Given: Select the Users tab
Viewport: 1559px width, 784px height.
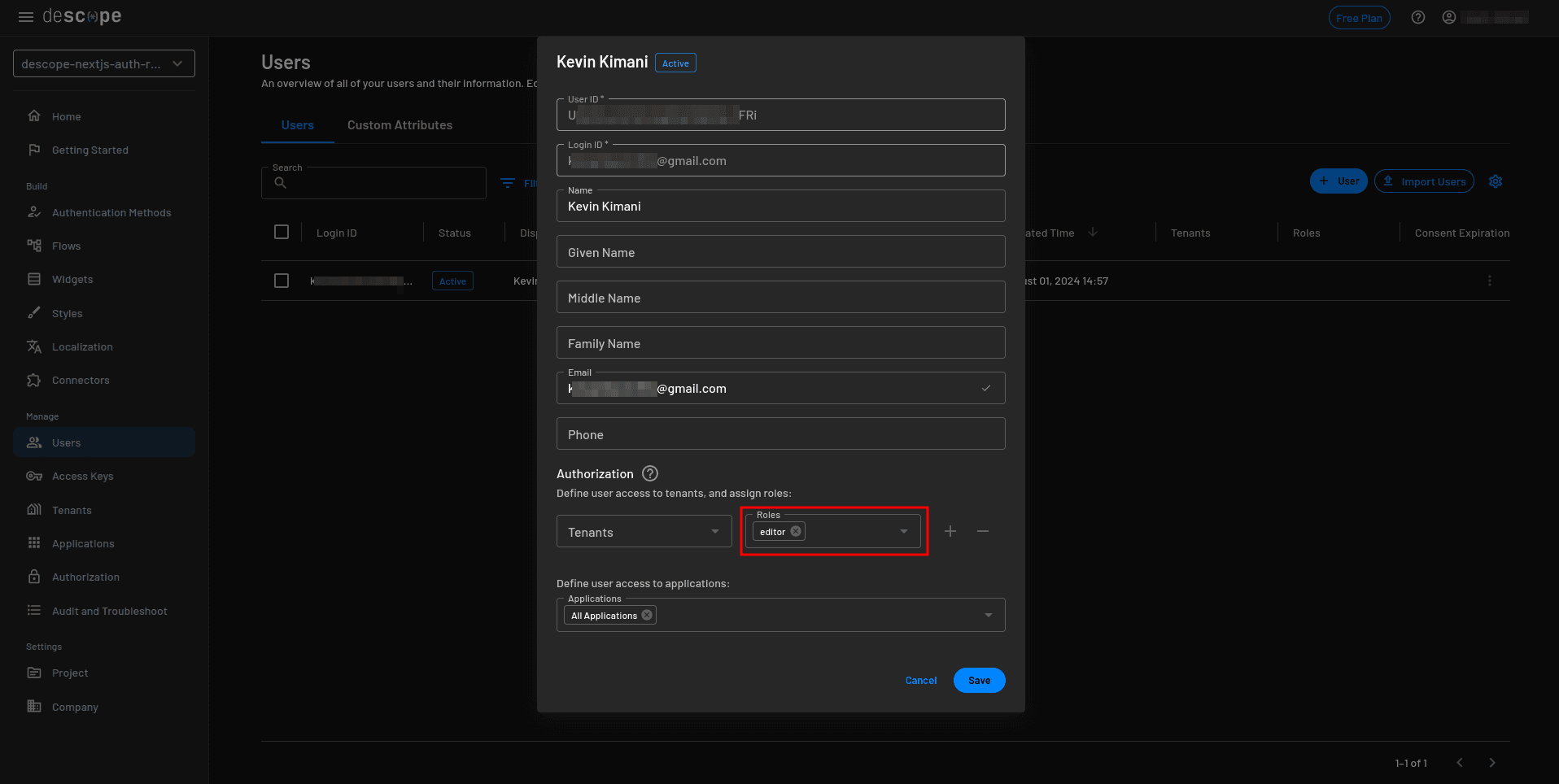Looking at the screenshot, I should pyautogui.click(x=297, y=124).
